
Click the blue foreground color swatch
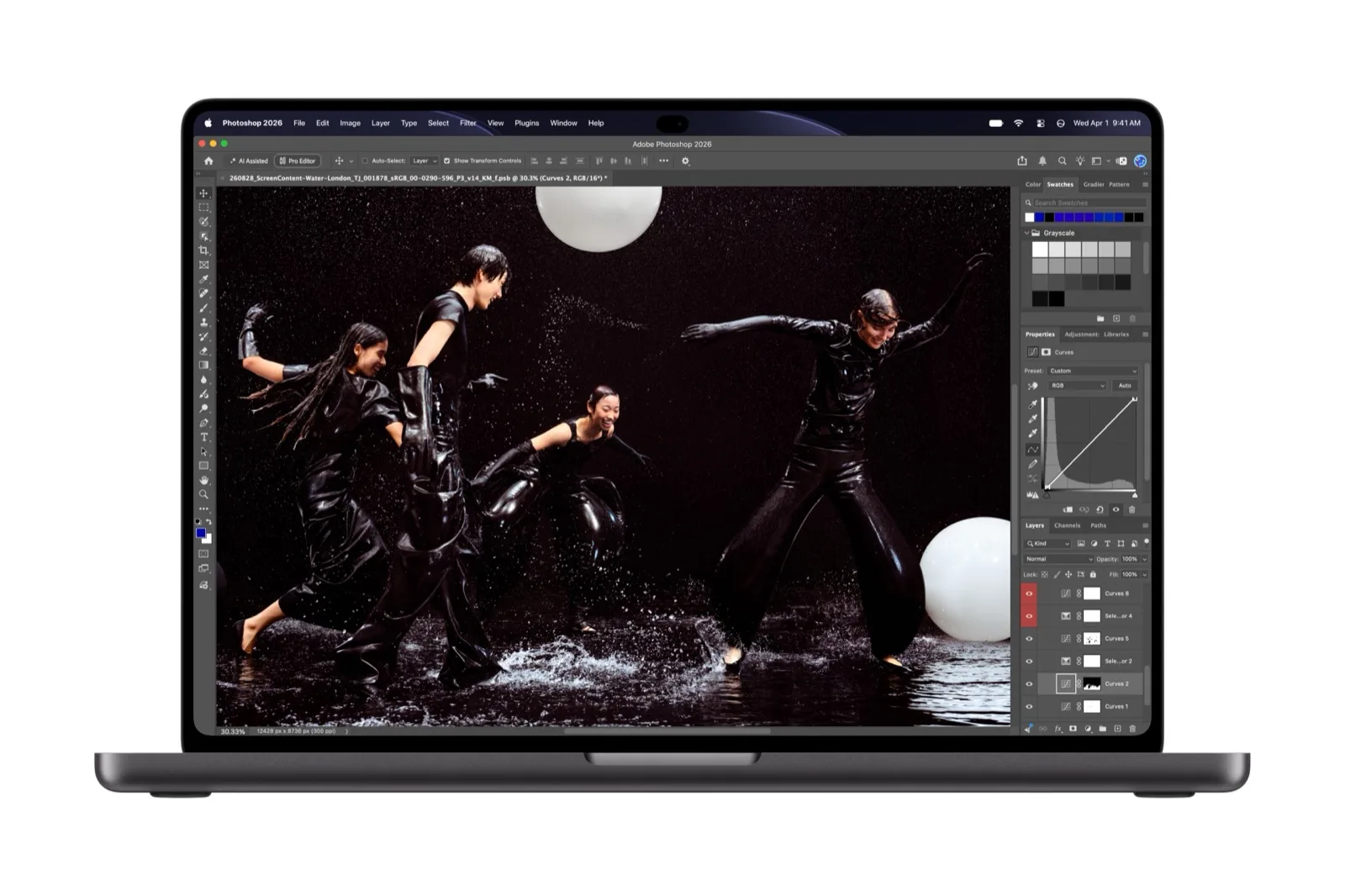(201, 533)
